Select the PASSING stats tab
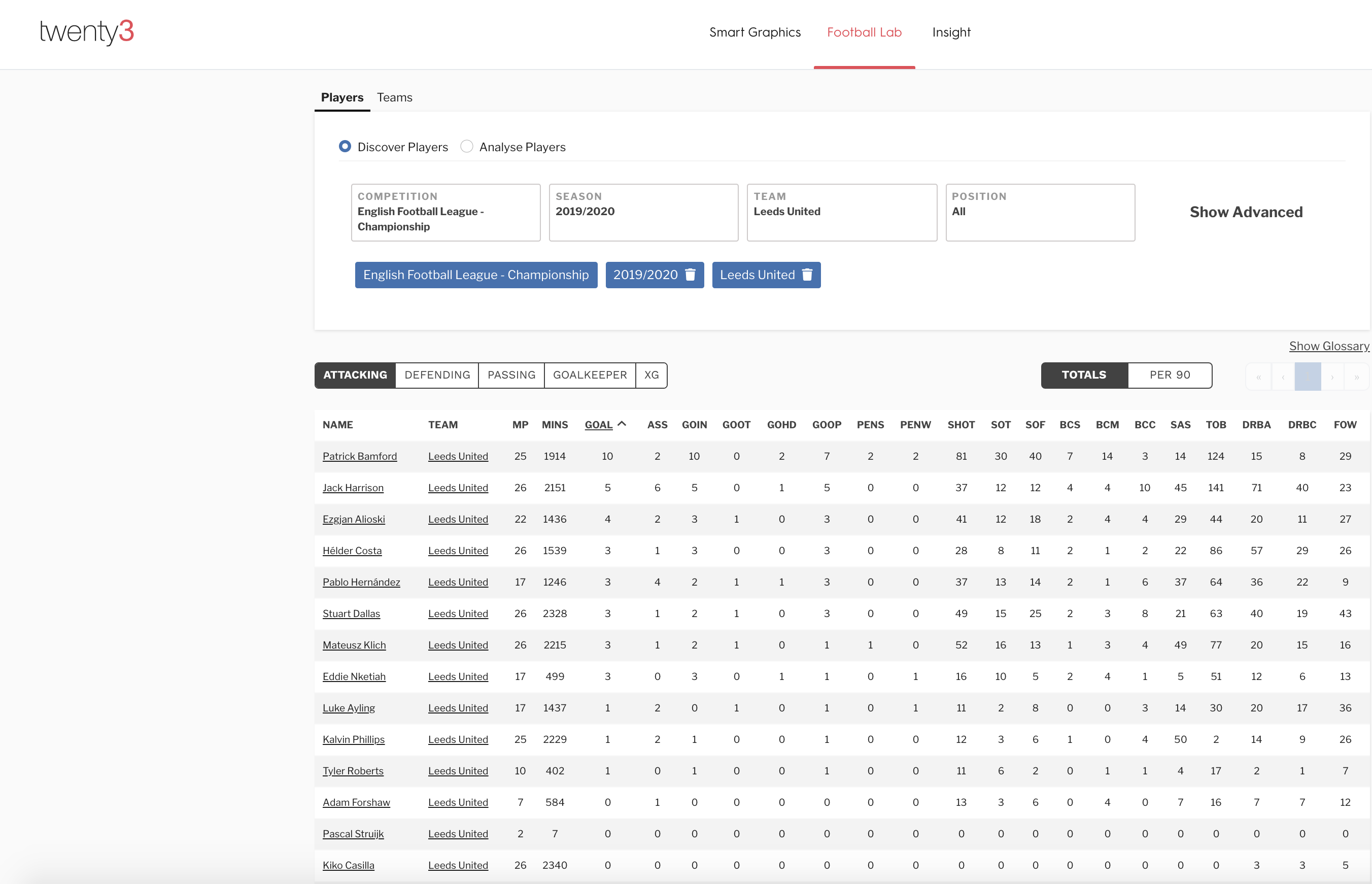Screen dimensions: 1372x884 tap(511, 375)
